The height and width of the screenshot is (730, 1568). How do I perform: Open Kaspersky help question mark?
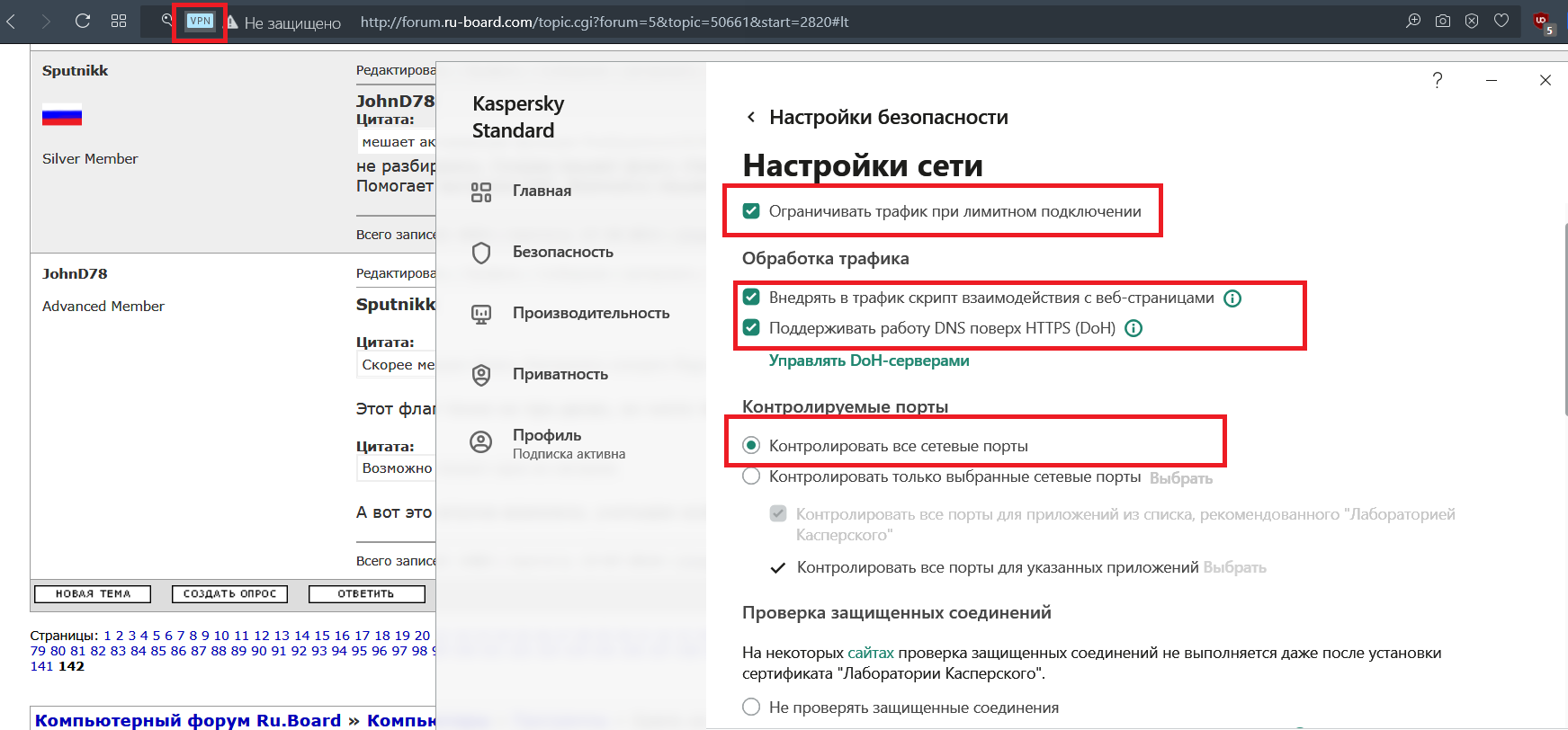click(x=1438, y=80)
